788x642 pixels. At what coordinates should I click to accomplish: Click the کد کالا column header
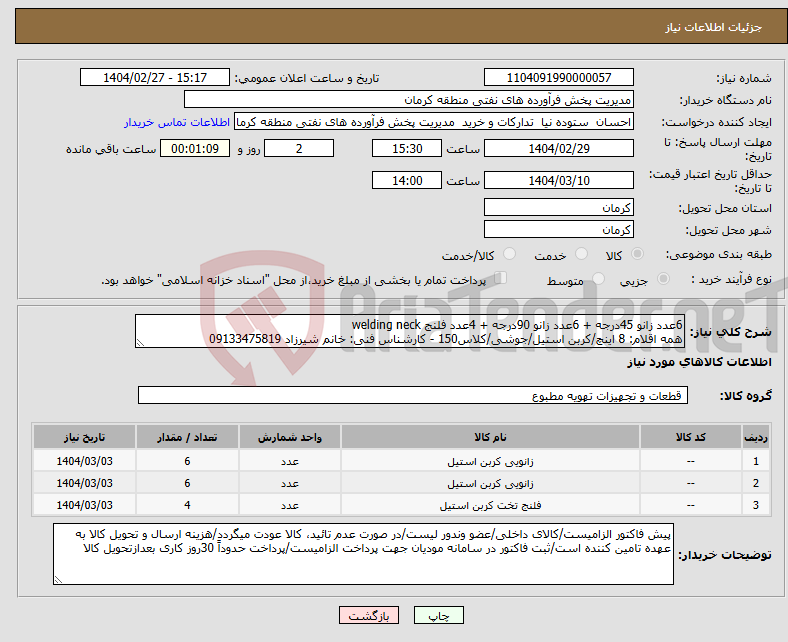(691, 437)
